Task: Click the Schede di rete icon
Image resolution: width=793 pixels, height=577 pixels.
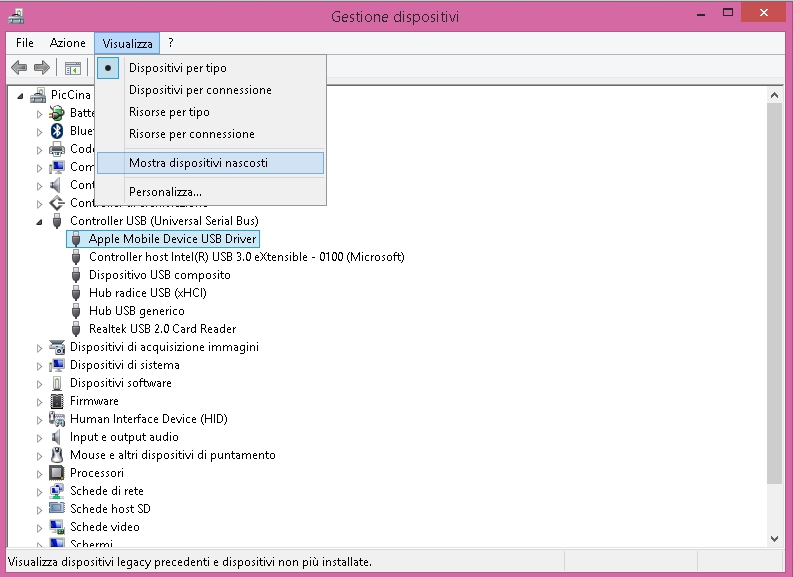Action: pyautogui.click(x=58, y=491)
